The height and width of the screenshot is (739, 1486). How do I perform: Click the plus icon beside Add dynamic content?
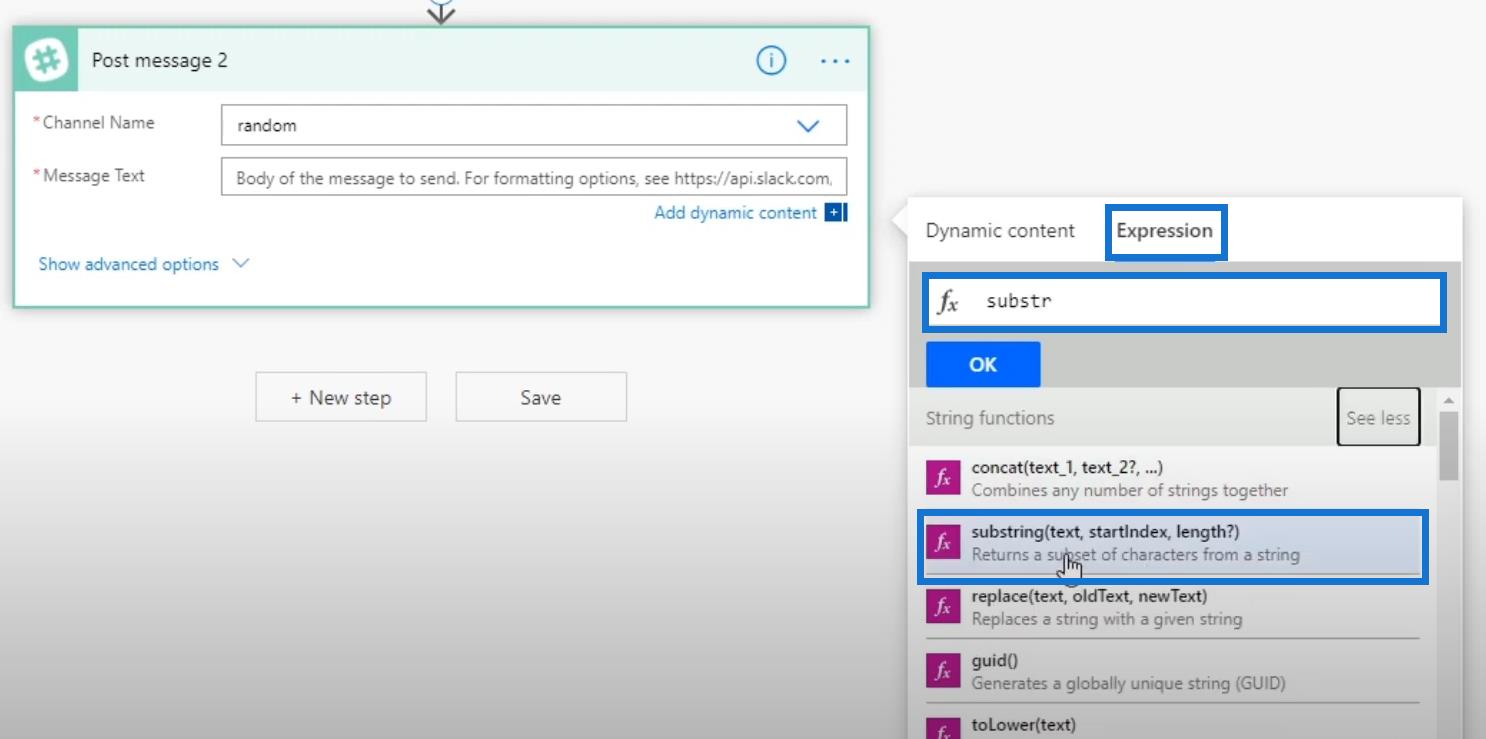[x=836, y=212]
